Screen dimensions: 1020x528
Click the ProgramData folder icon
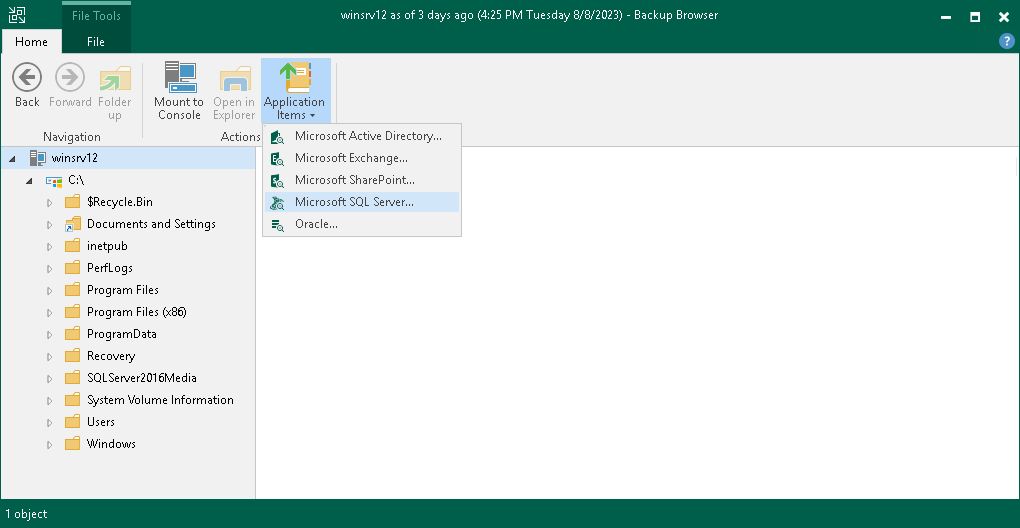click(x=73, y=334)
